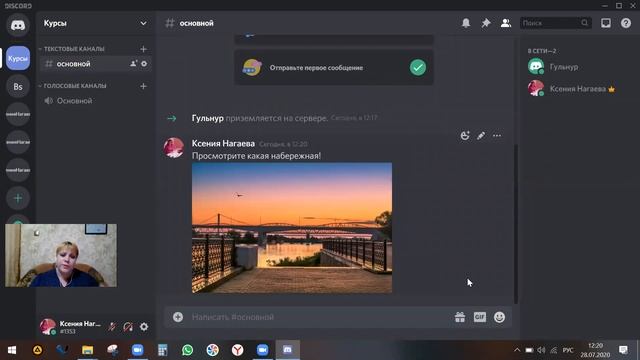Toggle the member list
Screen dimensions: 640x360
point(506,23)
